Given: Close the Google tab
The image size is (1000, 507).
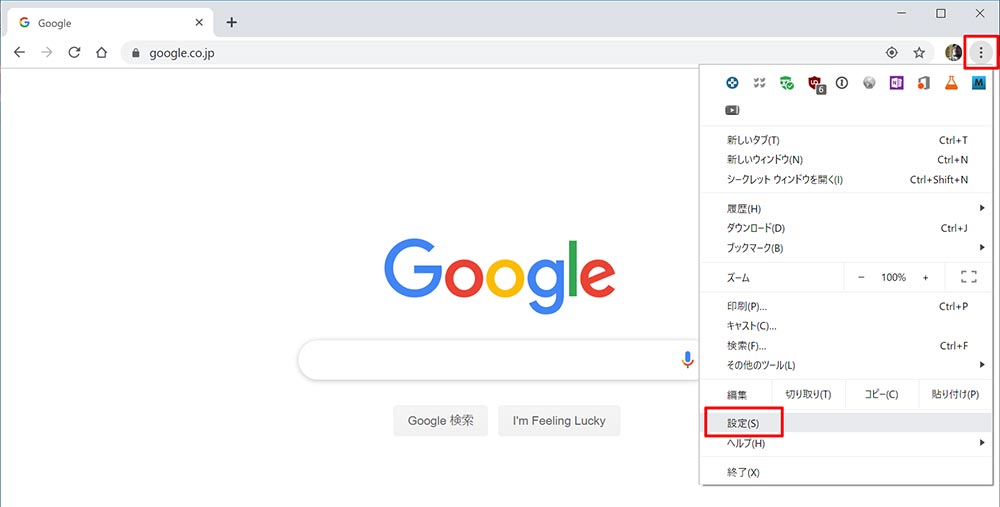Looking at the screenshot, I should [199, 22].
